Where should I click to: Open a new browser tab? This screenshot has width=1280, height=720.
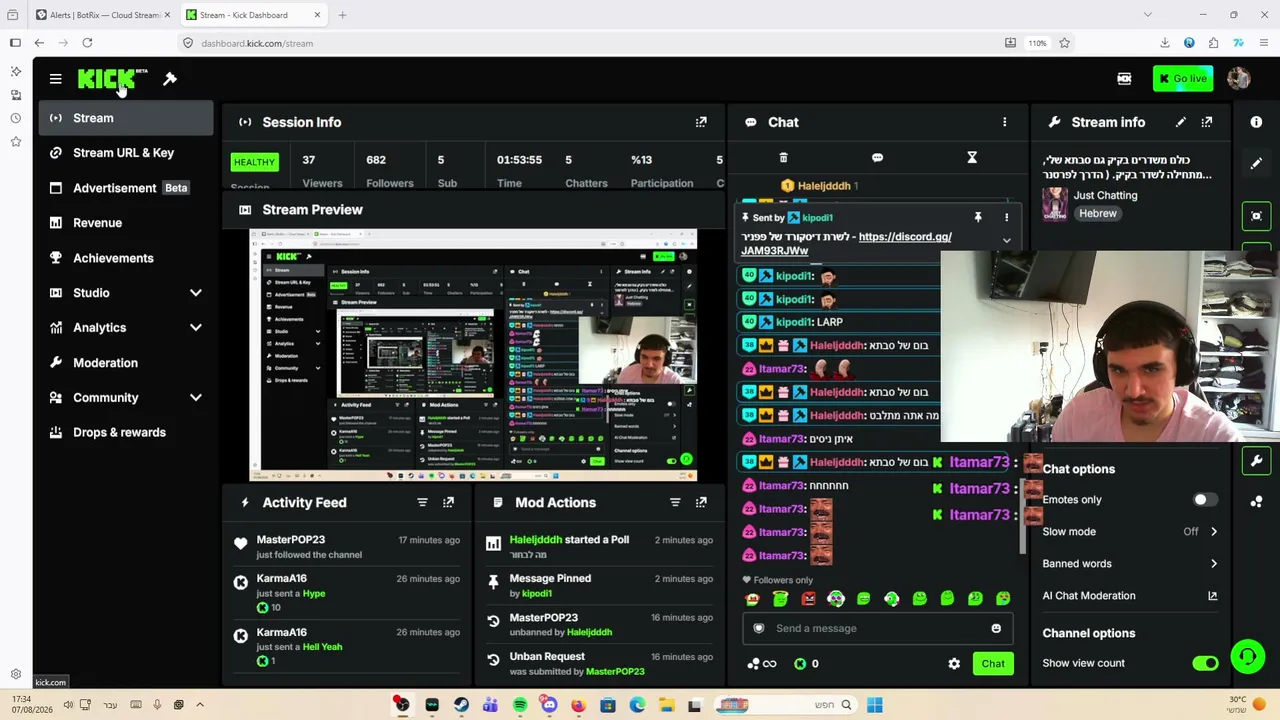click(x=342, y=15)
